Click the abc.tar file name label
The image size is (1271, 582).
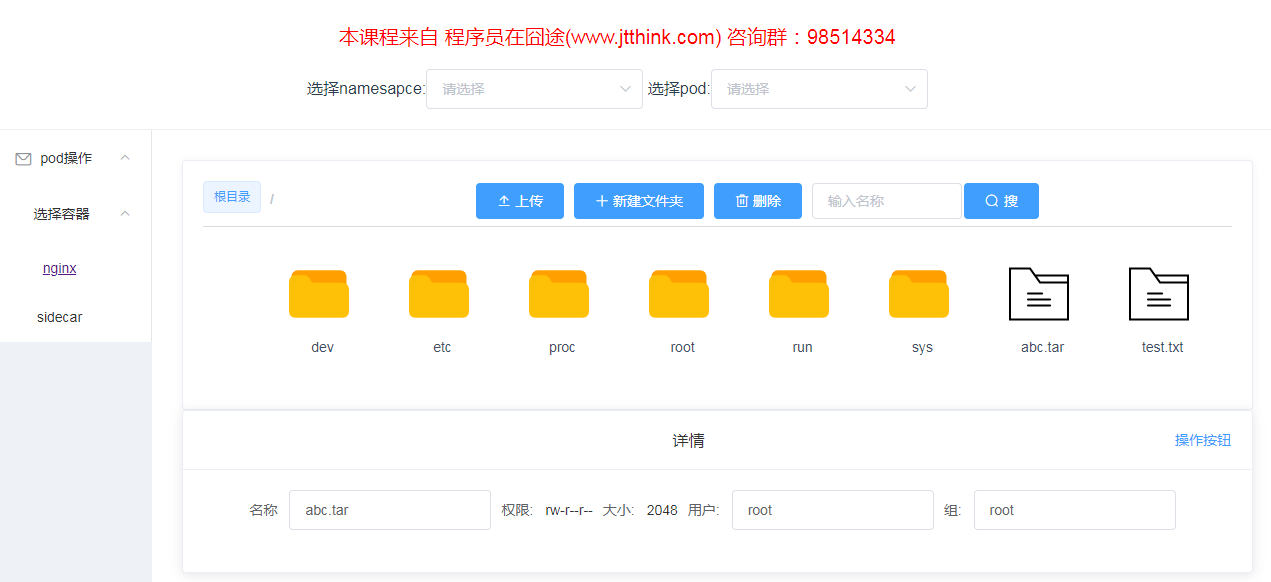point(1042,348)
